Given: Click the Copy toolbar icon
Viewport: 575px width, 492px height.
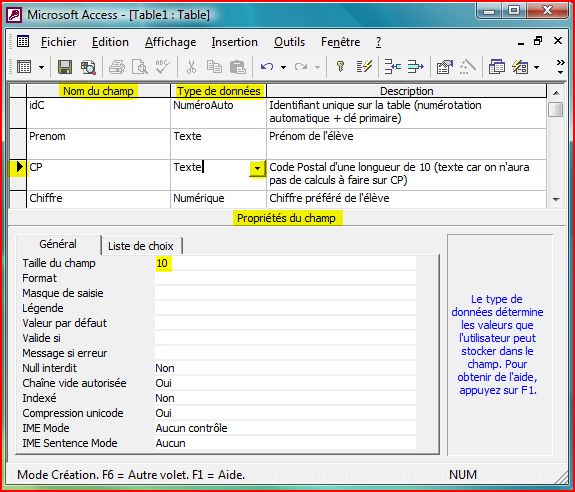Looking at the screenshot, I should pyautogui.click(x=214, y=67).
